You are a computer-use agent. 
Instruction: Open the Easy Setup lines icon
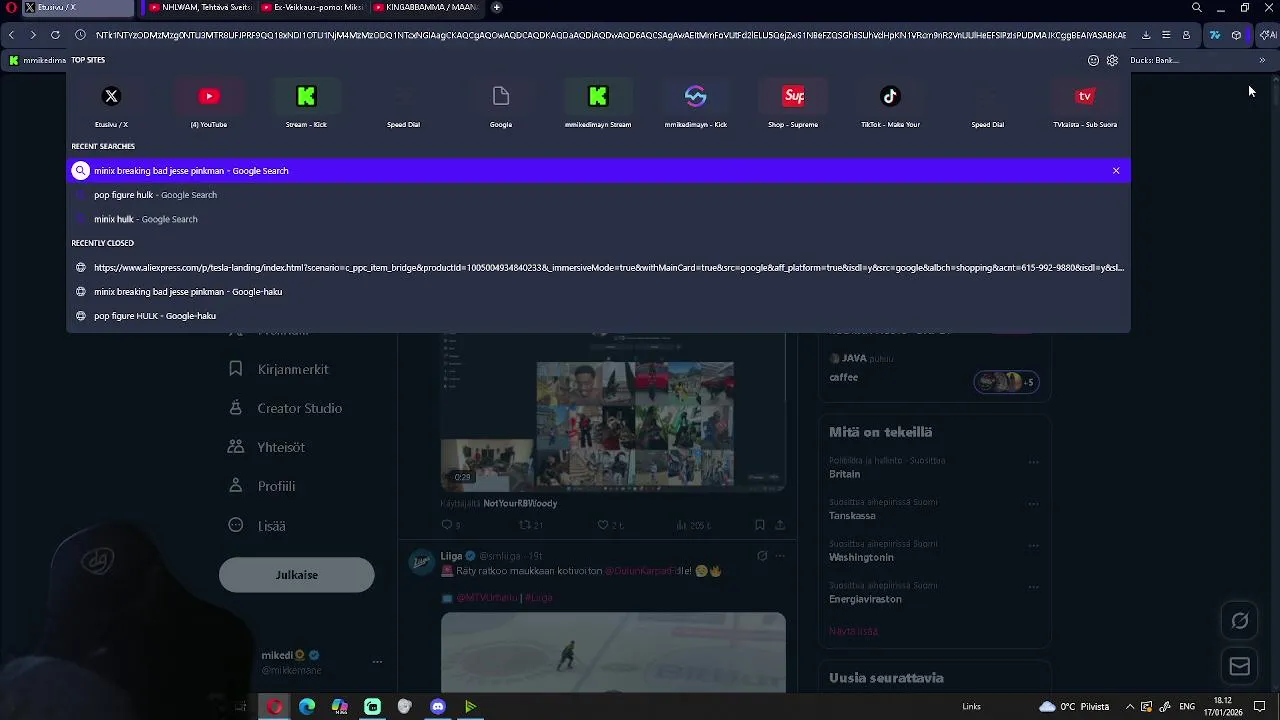[1166, 35]
